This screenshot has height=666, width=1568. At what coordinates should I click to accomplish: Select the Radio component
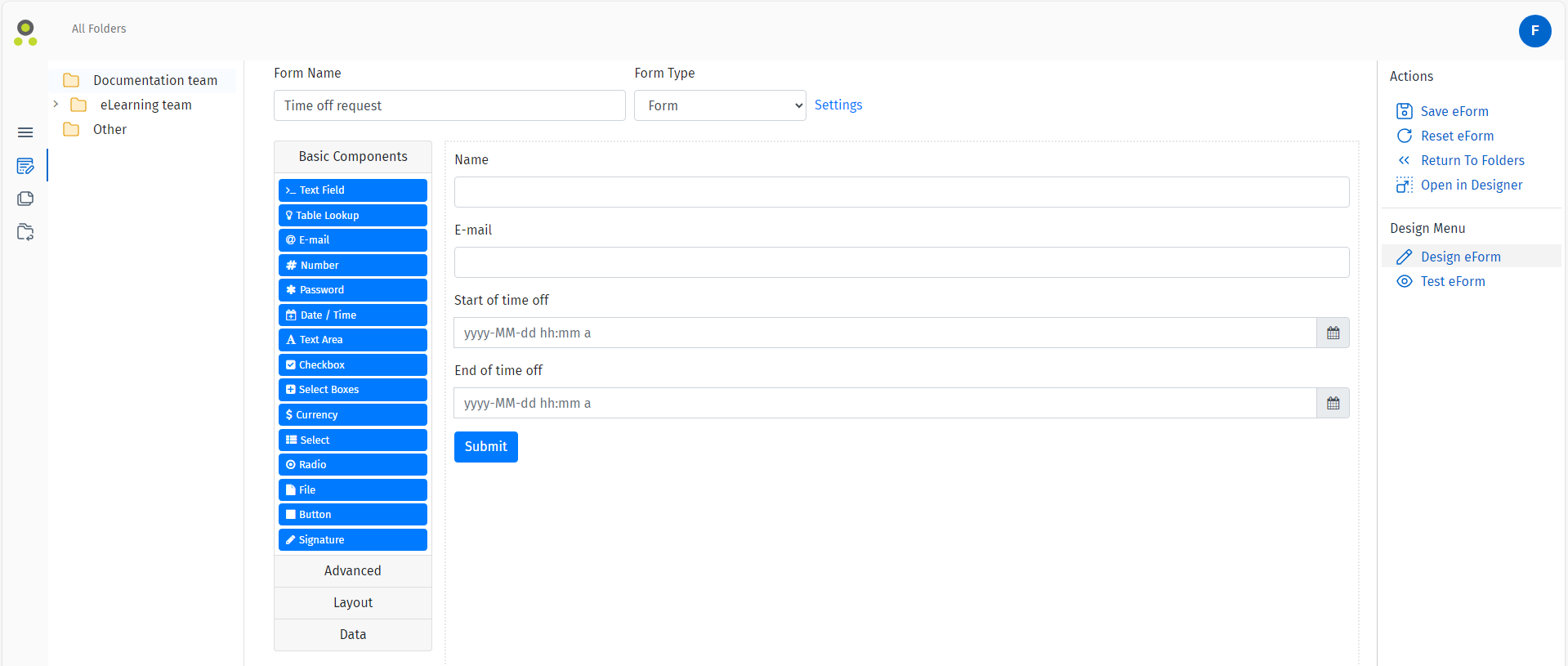[x=353, y=465]
